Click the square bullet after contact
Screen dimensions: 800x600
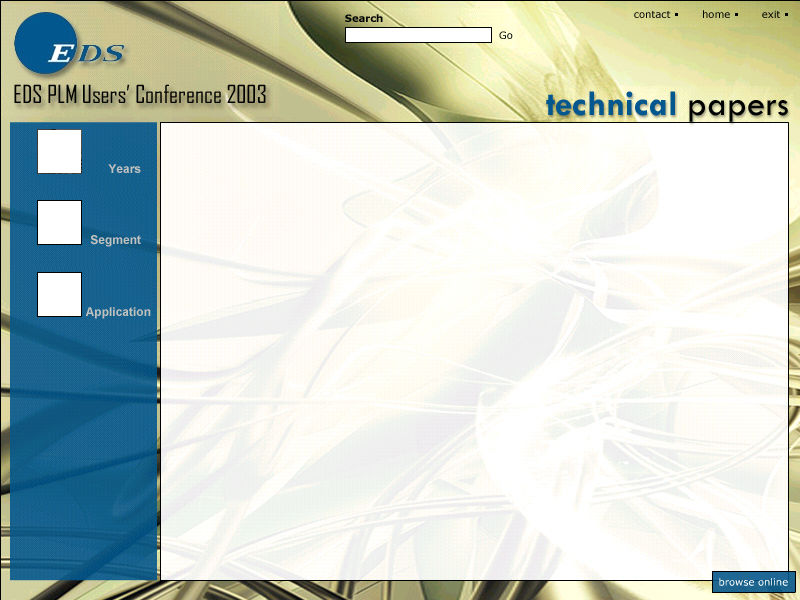[677, 15]
